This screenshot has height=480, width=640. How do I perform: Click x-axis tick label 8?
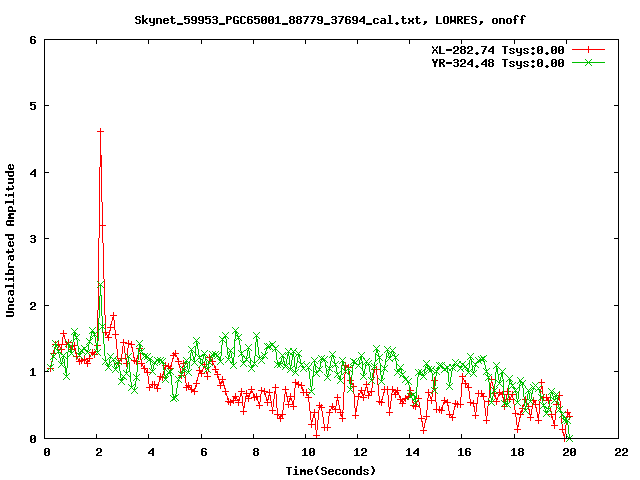pos(256,452)
